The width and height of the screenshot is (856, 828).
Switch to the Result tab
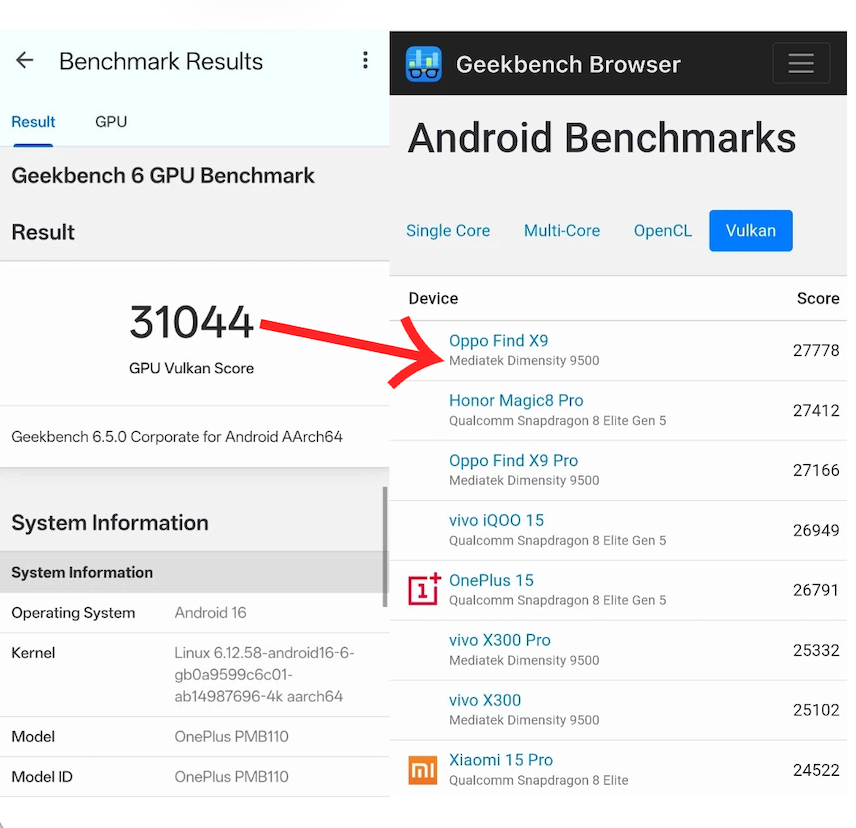click(33, 122)
